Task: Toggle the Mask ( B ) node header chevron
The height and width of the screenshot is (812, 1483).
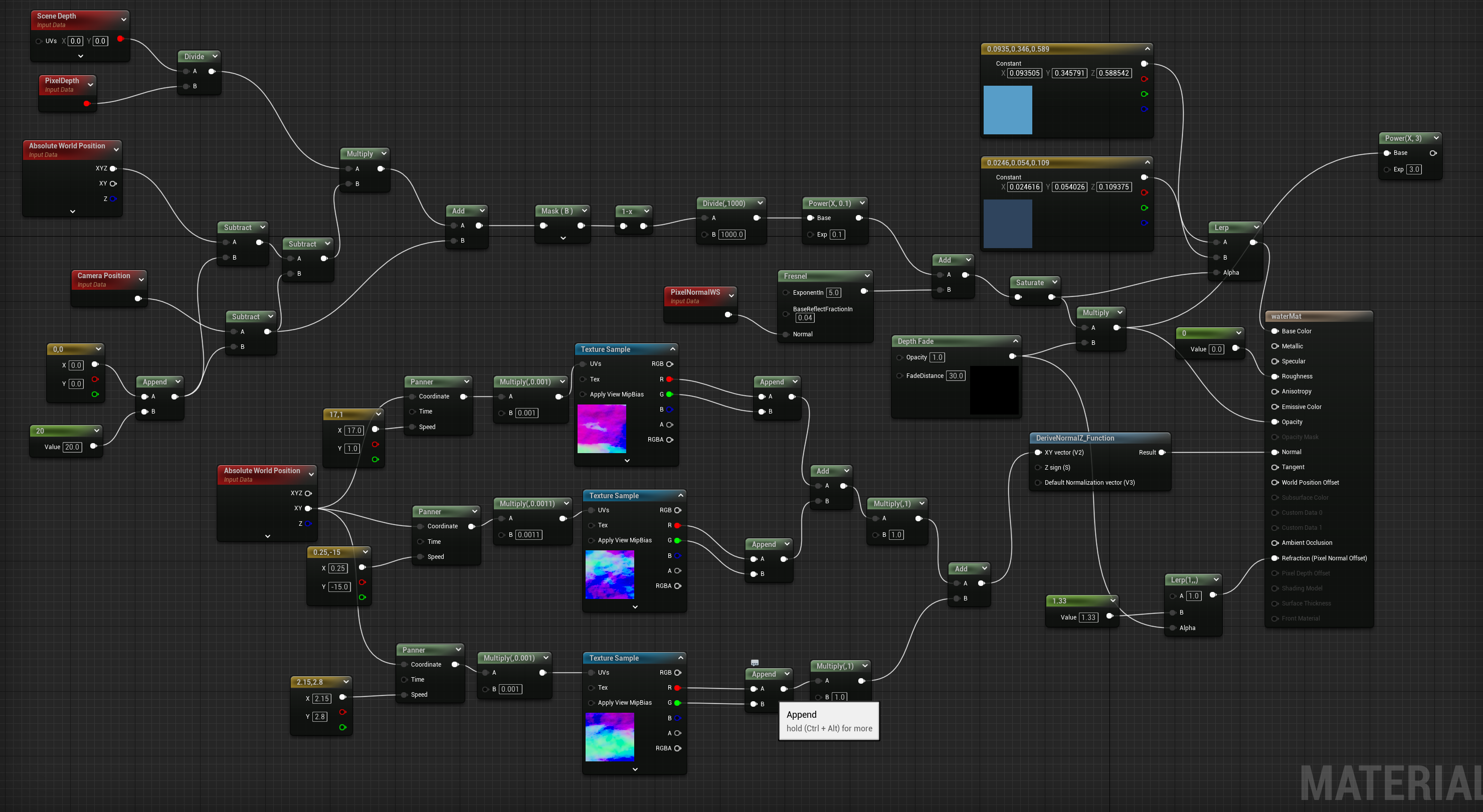Action: point(585,211)
